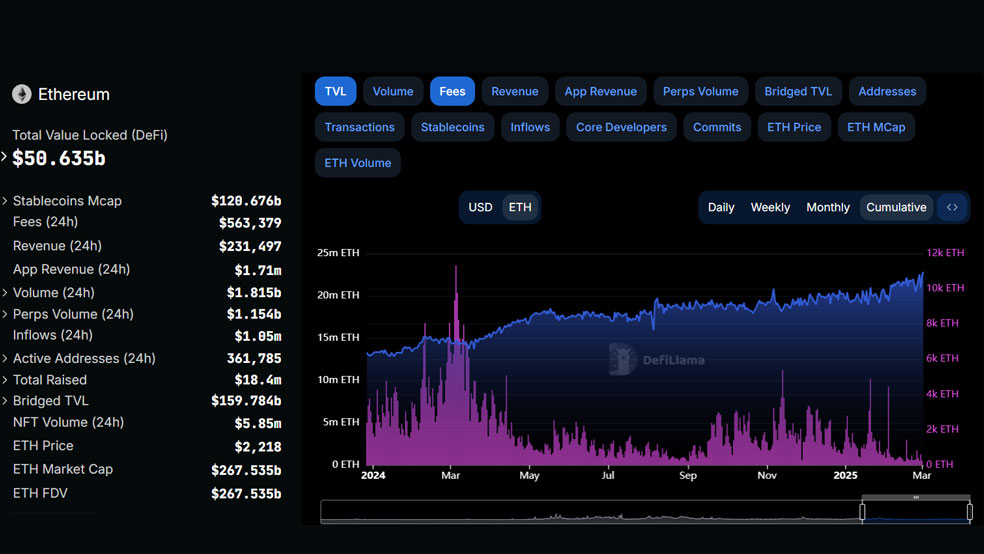Expand the Stablecoins Mcap row
This screenshot has width=984, height=554.
5,201
